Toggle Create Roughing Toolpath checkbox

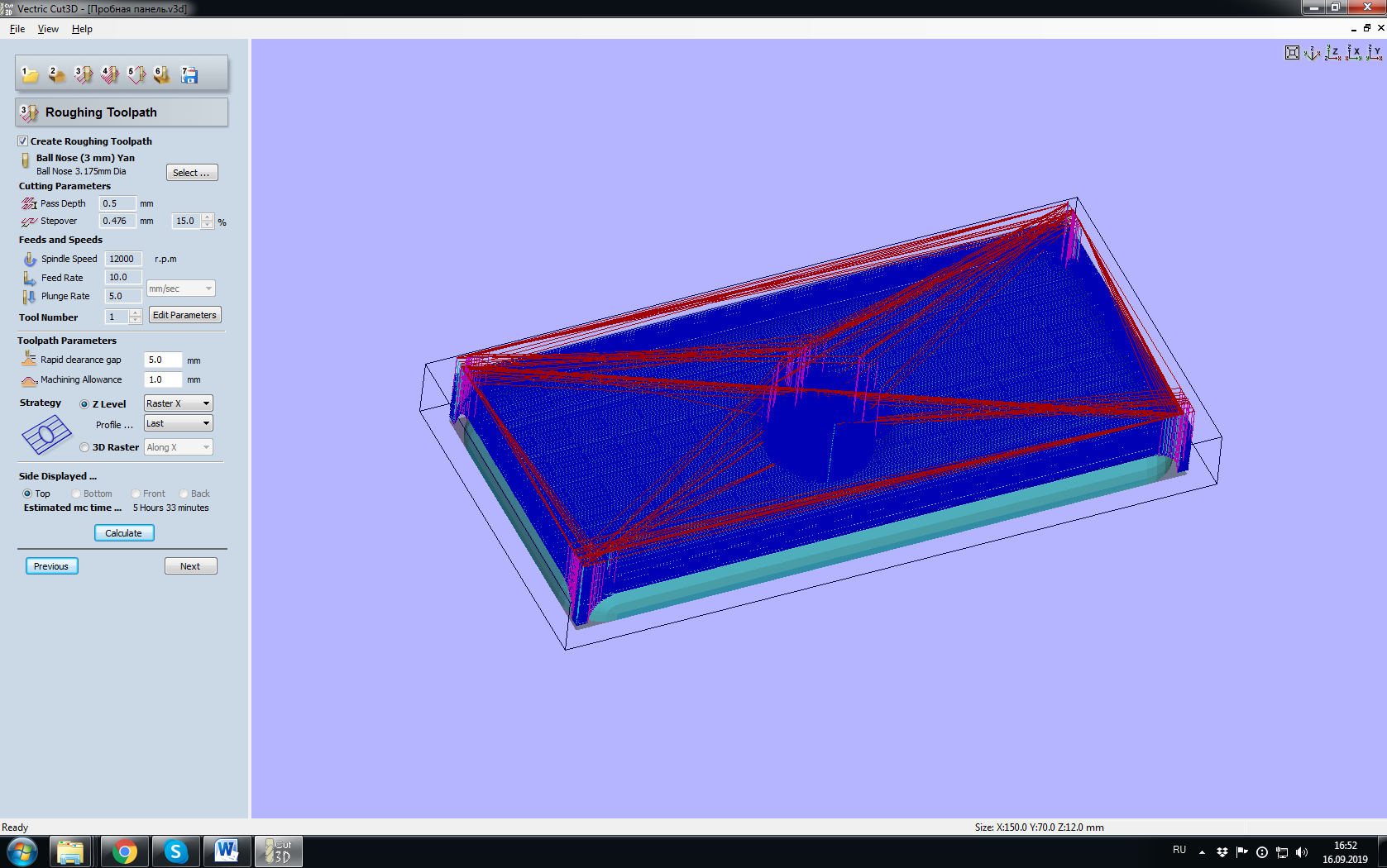click(22, 141)
